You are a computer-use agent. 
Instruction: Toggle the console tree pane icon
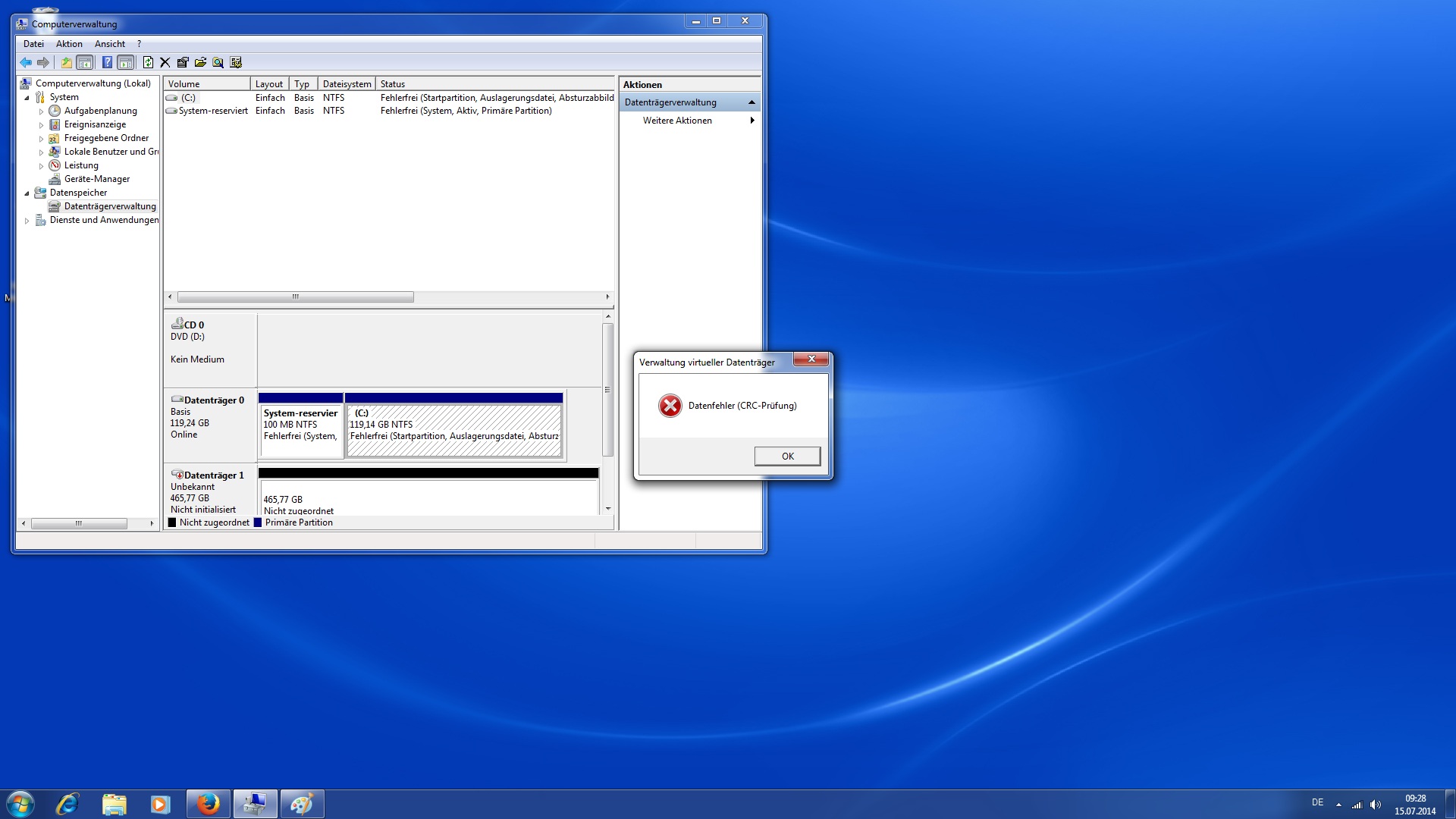(85, 63)
